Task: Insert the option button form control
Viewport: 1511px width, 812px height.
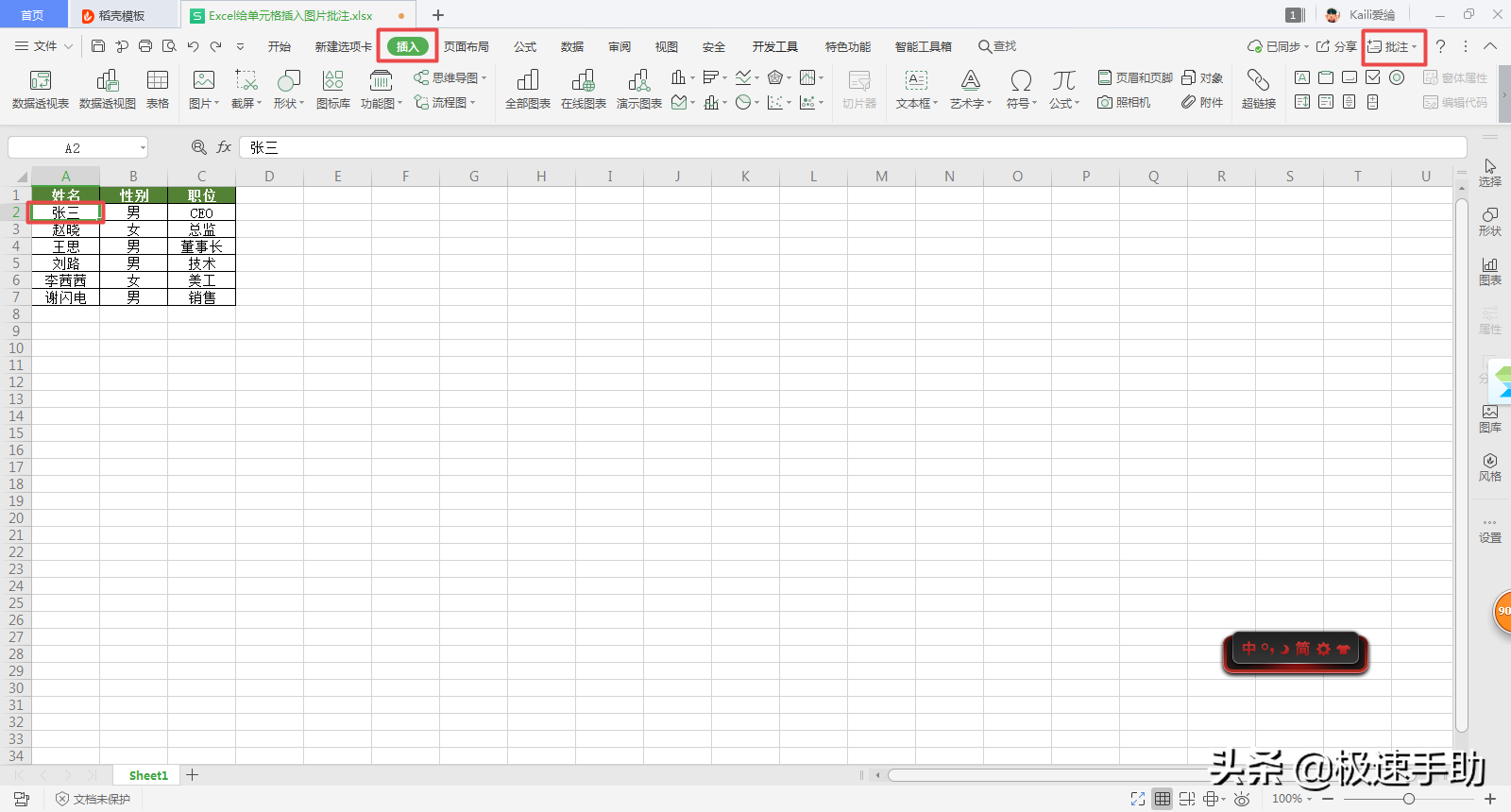Action: tap(1397, 77)
